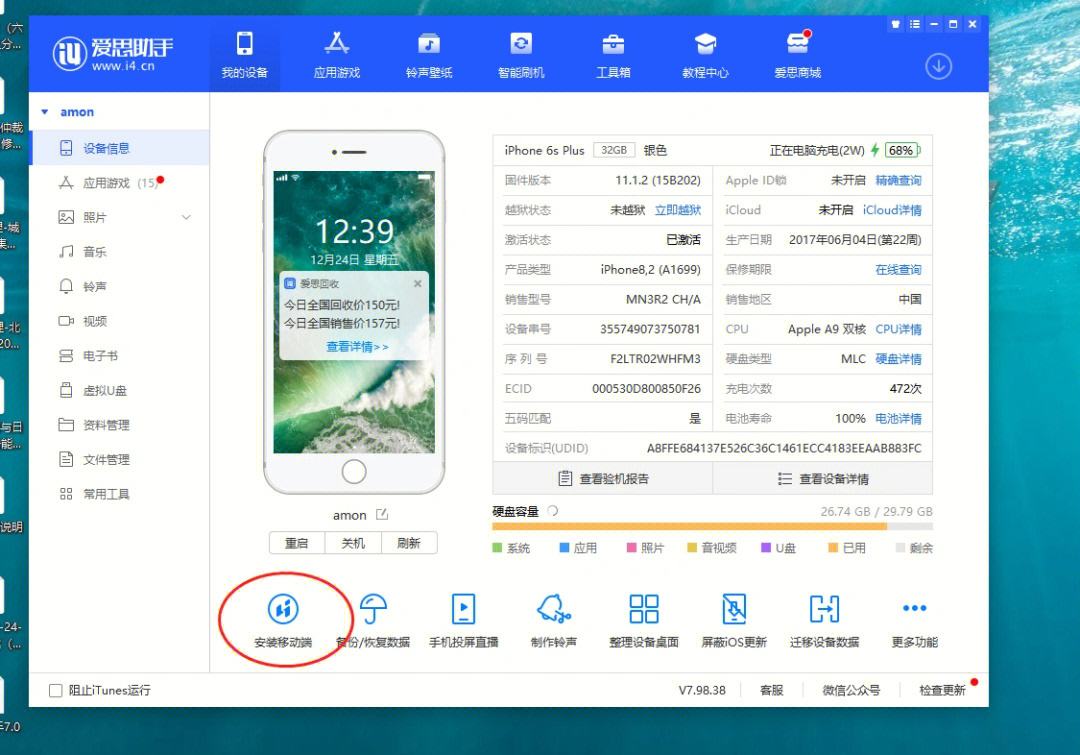
Task: Click 查看验机报告 button
Action: [603, 478]
